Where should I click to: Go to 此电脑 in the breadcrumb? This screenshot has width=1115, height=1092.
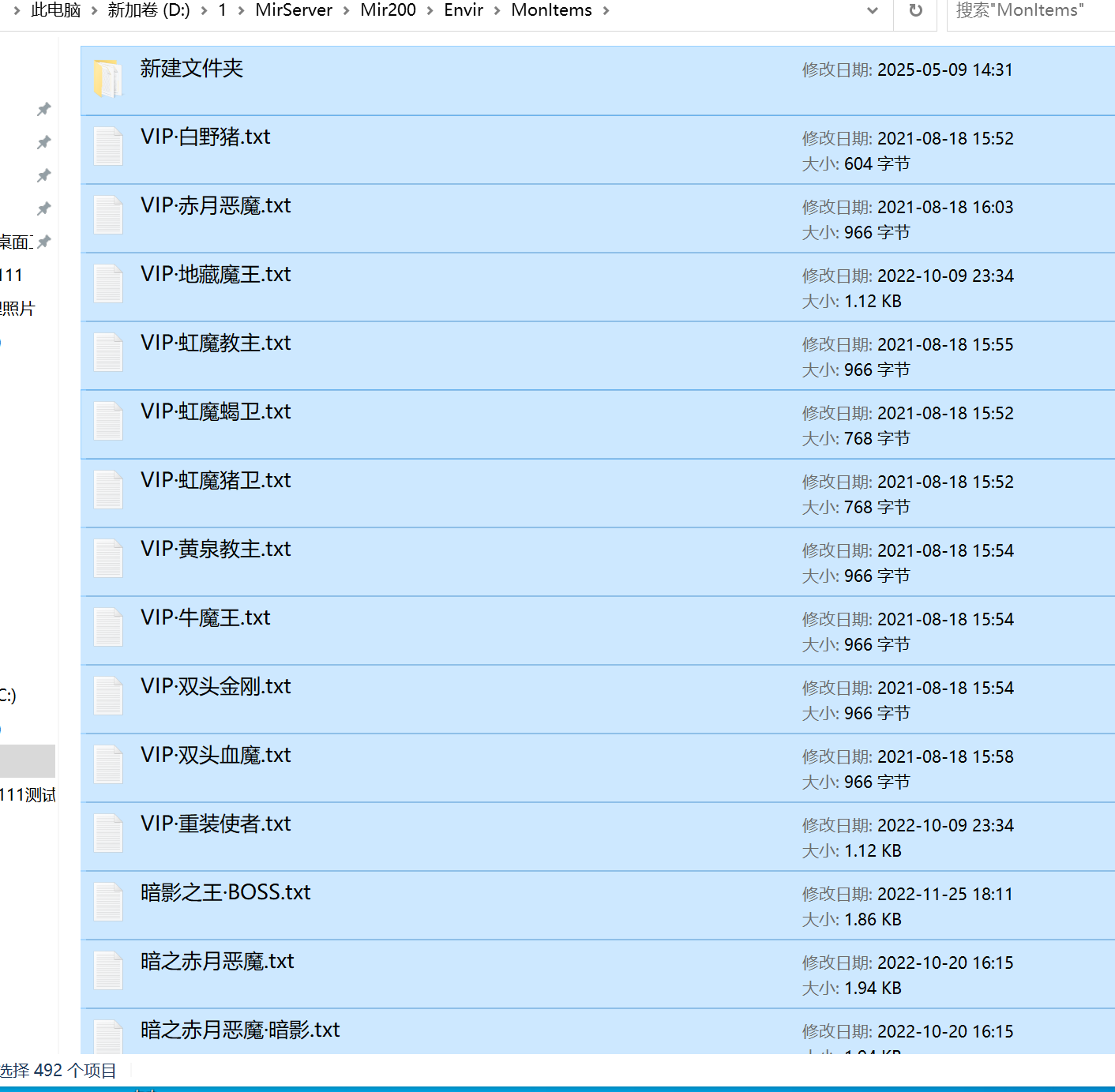coord(55,10)
